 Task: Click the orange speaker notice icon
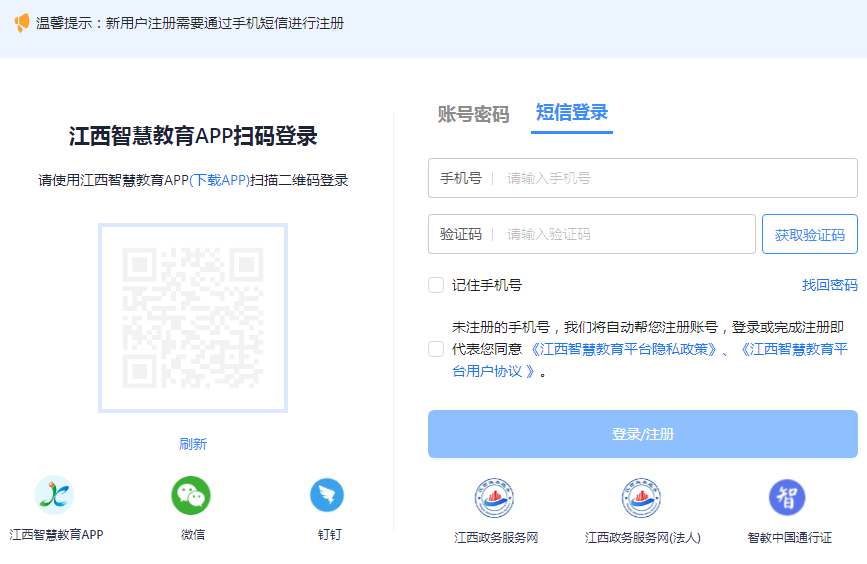22,23
